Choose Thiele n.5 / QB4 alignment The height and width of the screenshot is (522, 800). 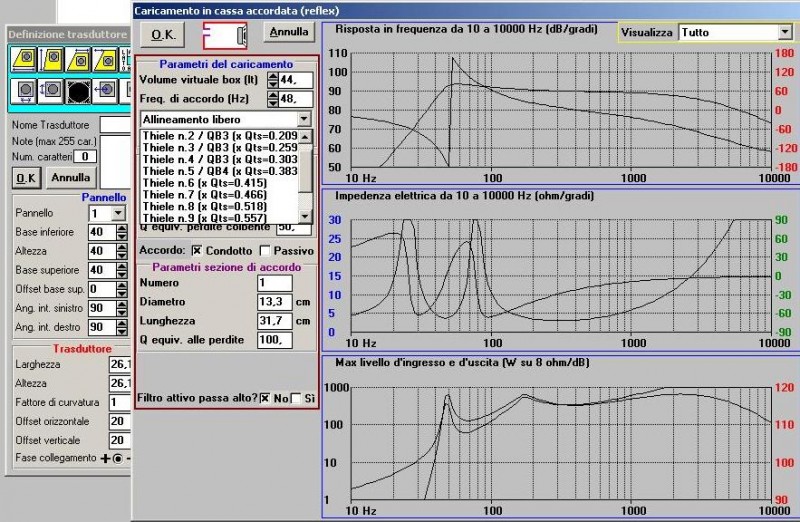click(220, 171)
